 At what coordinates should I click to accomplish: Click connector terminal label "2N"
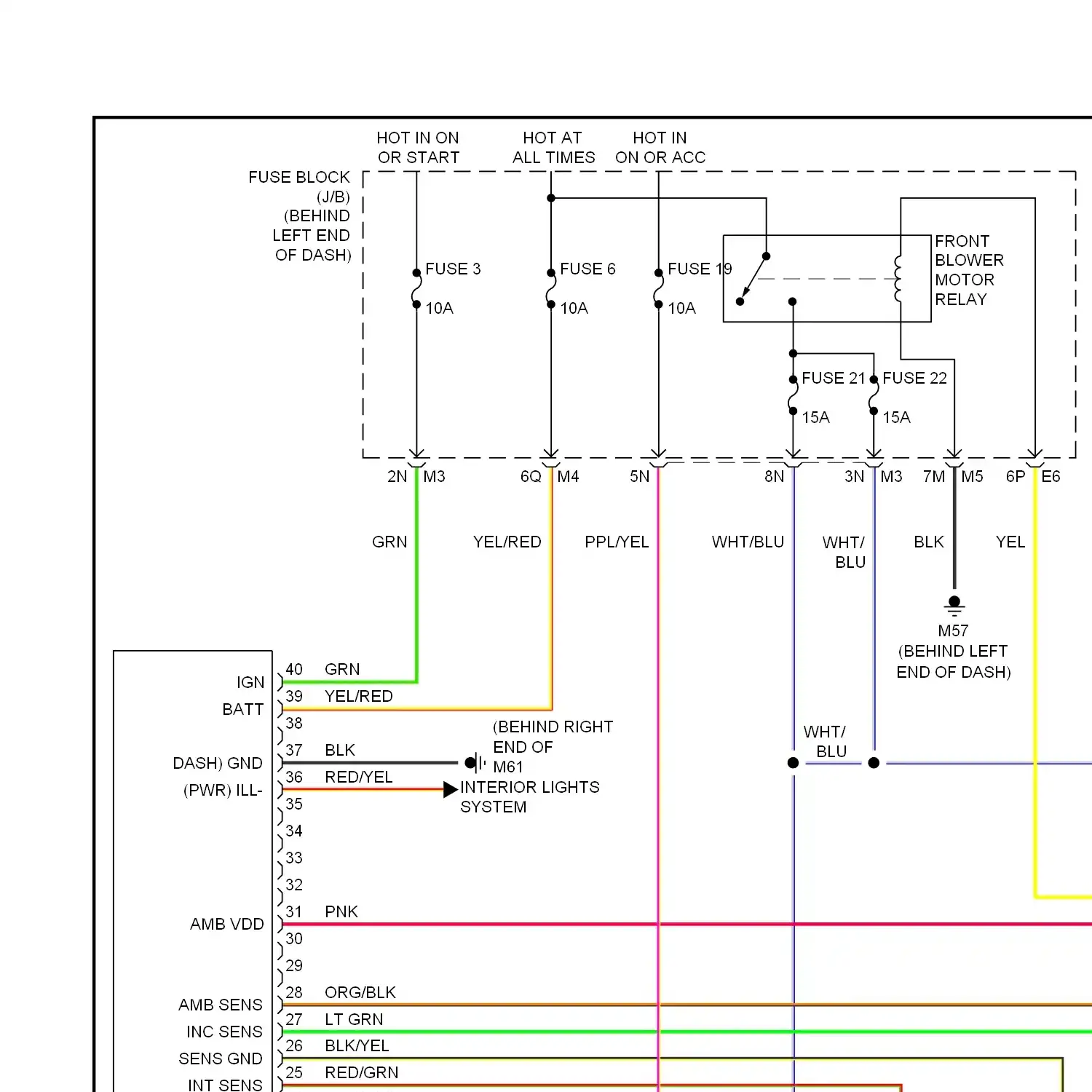click(397, 477)
